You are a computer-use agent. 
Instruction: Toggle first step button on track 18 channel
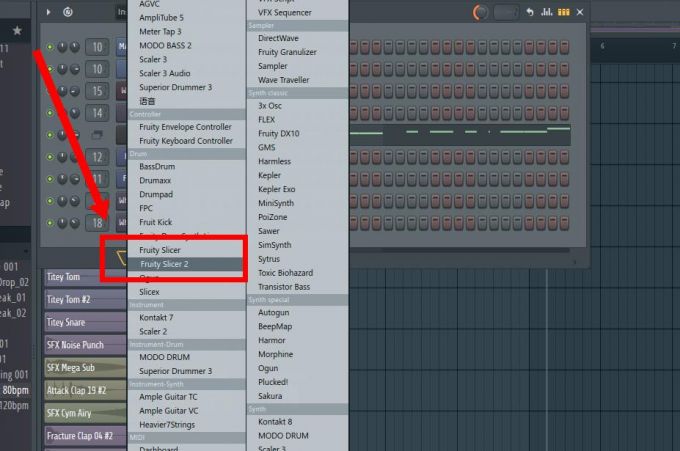click(353, 223)
